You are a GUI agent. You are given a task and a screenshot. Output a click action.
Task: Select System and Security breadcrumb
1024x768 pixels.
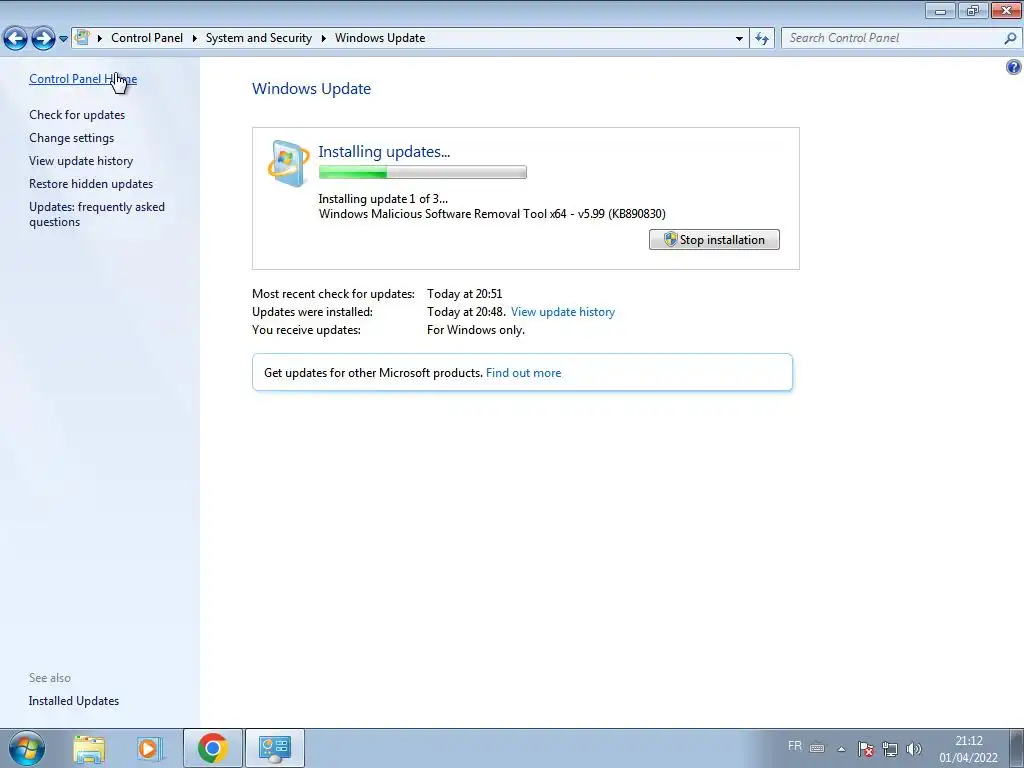tap(259, 38)
